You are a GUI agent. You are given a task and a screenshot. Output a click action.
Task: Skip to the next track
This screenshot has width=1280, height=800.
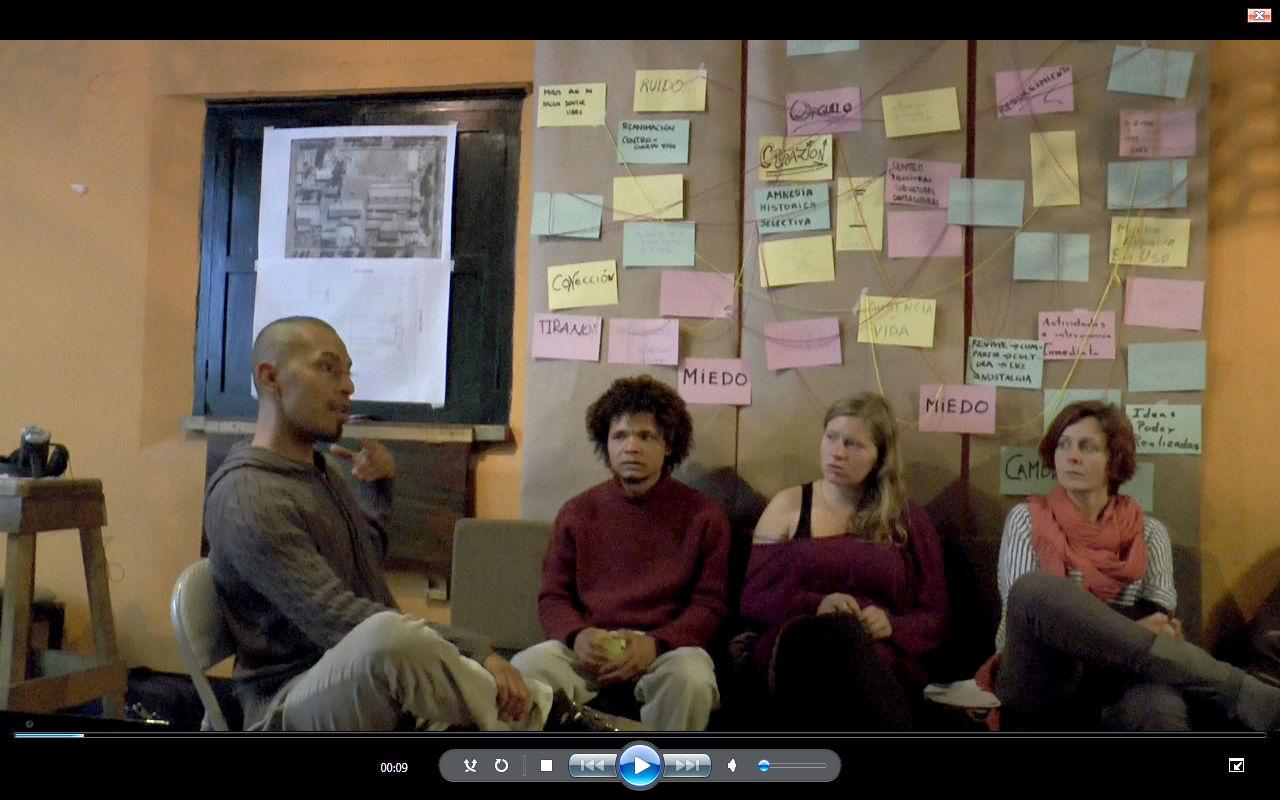pyautogui.click(x=687, y=766)
